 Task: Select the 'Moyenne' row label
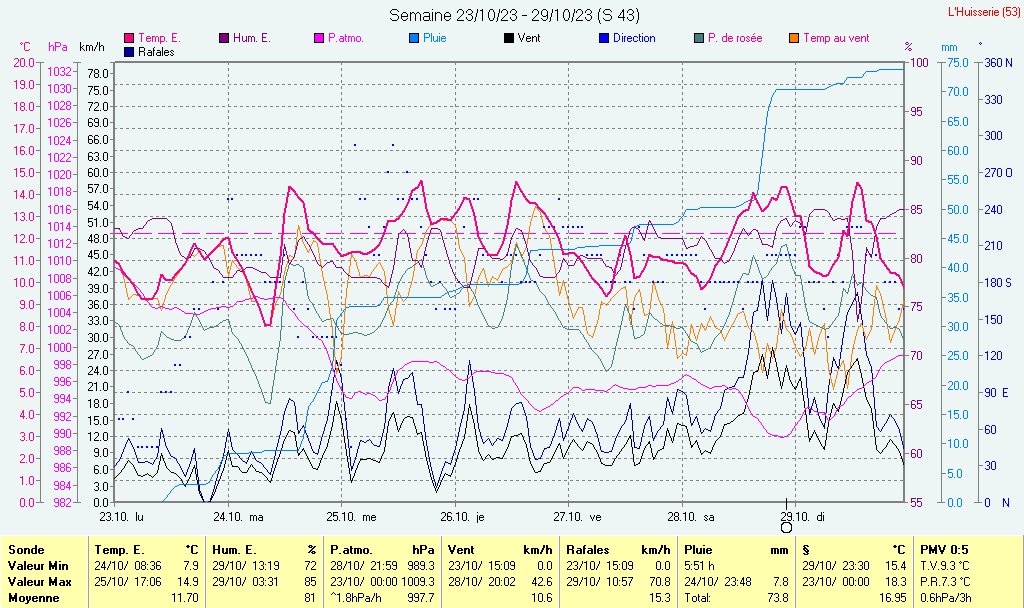(x=33, y=598)
